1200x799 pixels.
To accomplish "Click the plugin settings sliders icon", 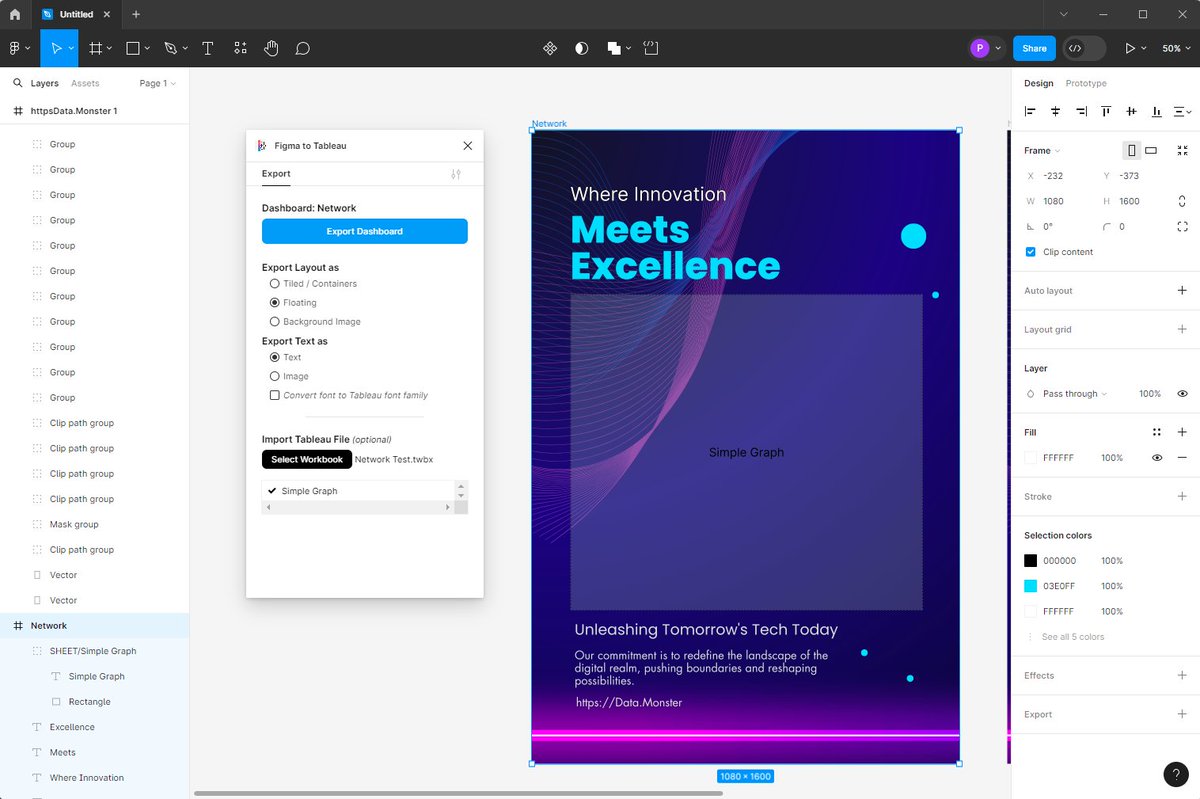I will pyautogui.click(x=456, y=174).
